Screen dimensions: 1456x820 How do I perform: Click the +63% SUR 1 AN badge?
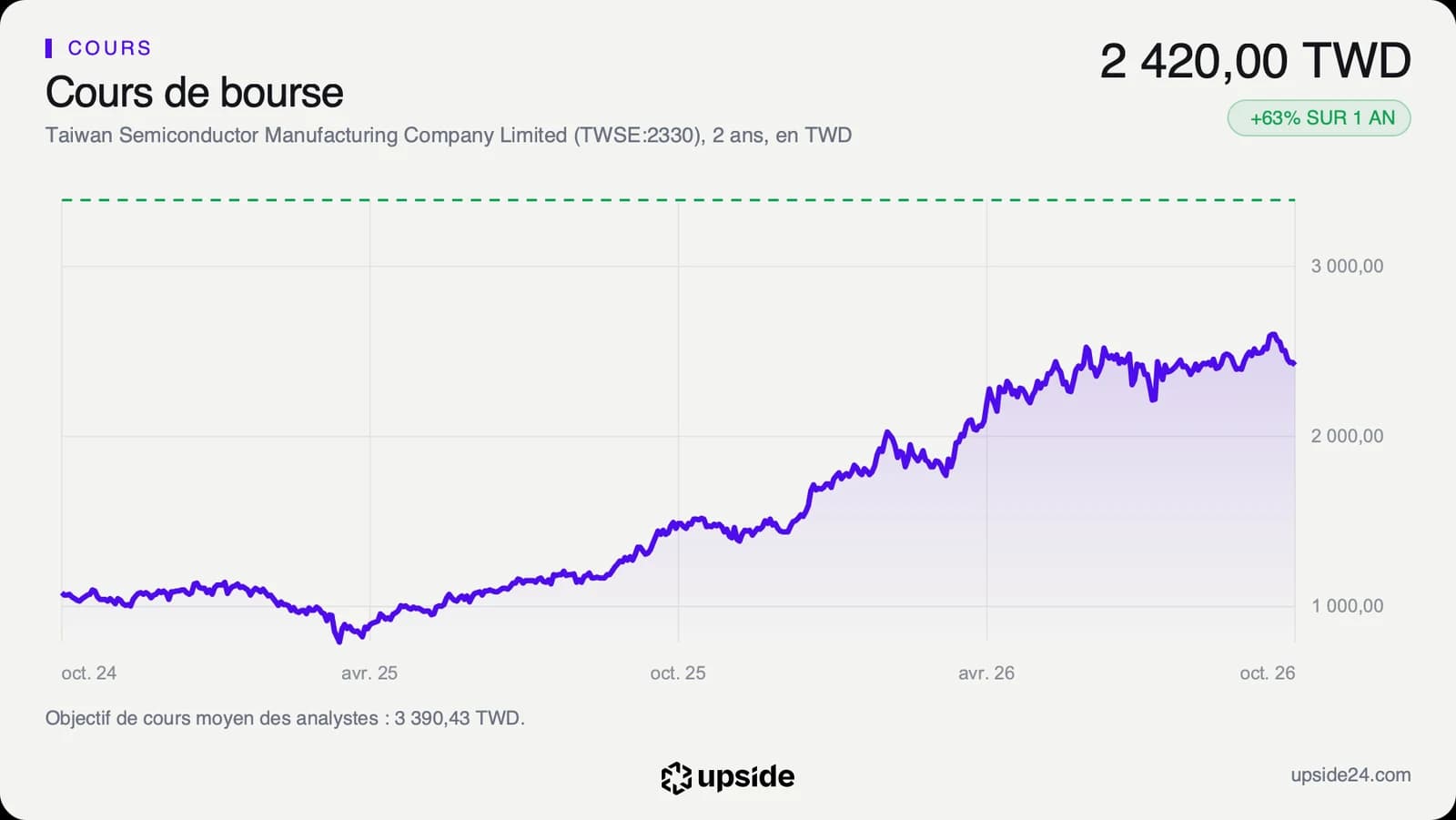1319,118
